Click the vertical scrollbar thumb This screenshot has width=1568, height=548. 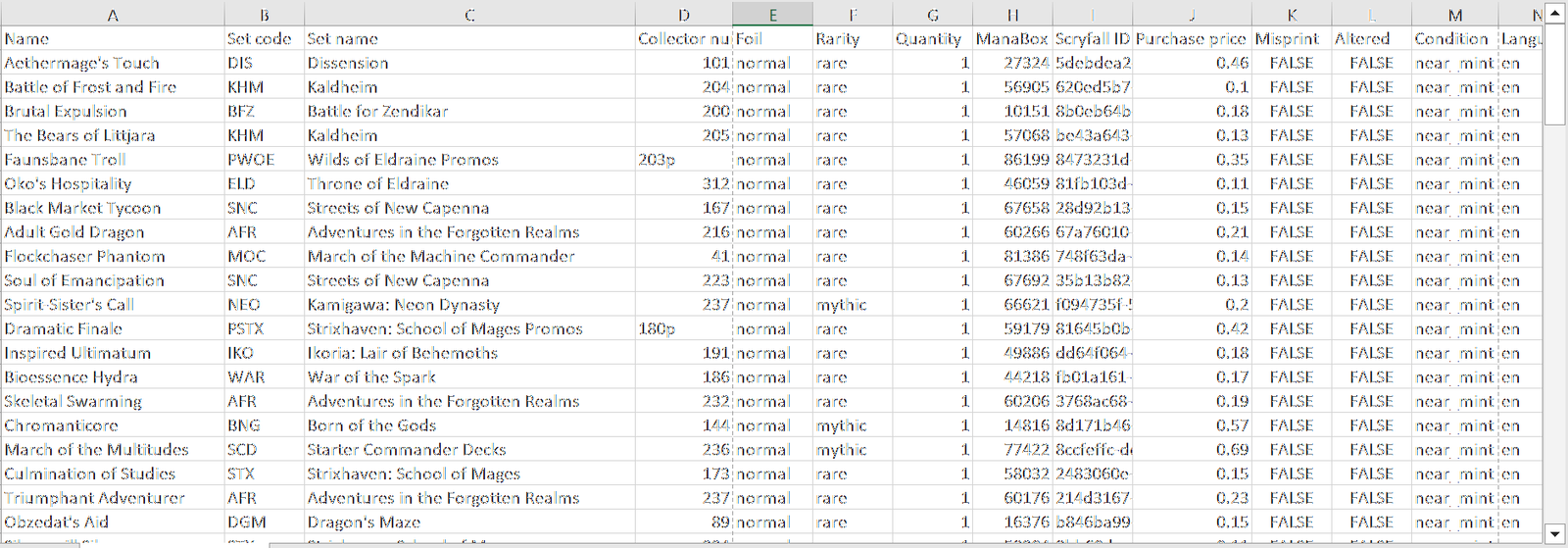1554,74
